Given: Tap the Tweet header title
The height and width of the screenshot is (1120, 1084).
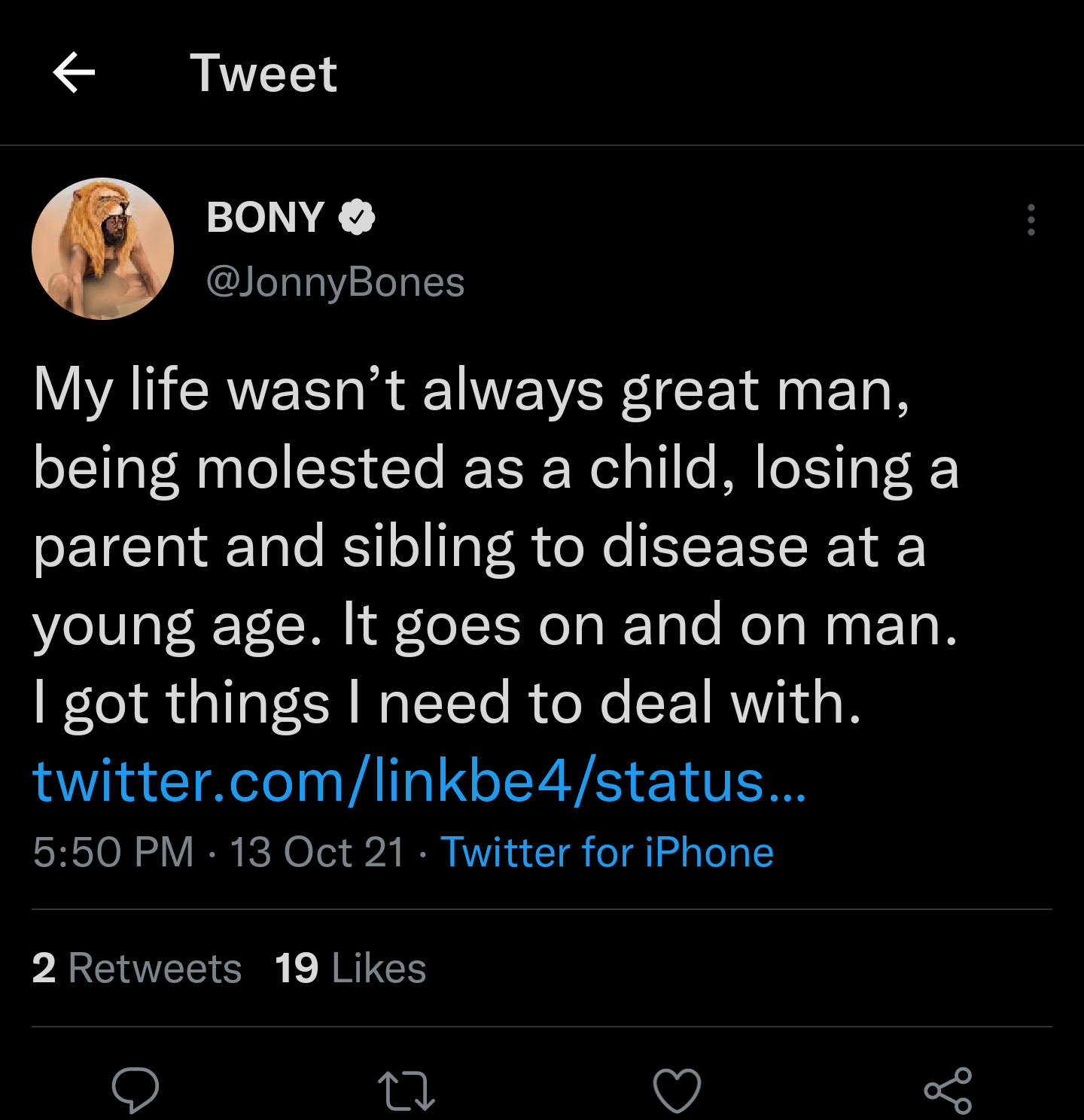Looking at the screenshot, I should tap(263, 74).
